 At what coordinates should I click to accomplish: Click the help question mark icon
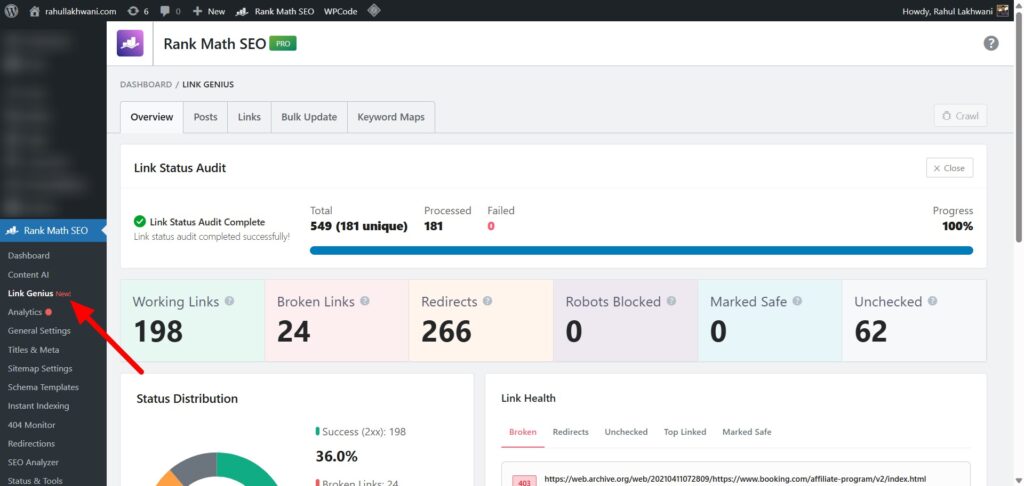(x=990, y=43)
